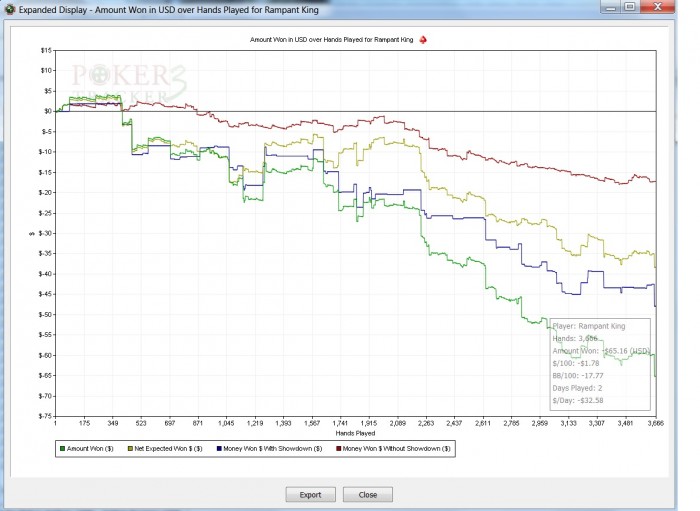This screenshot has height=511, width=700.
Task: Click the '2,959' x-axis tick label
Action: coord(539,423)
